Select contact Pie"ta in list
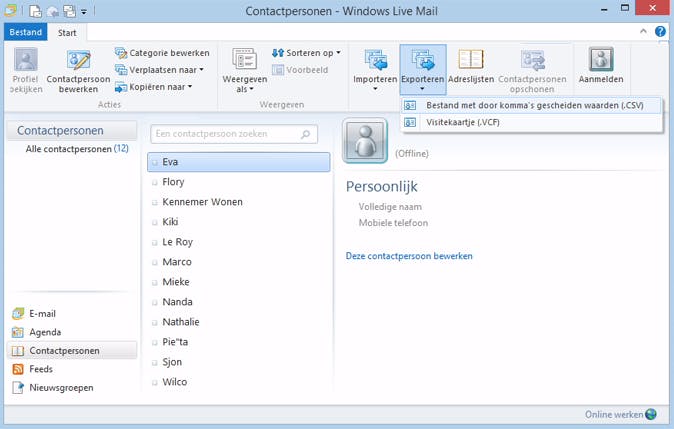The height and width of the screenshot is (429, 674). [239, 342]
